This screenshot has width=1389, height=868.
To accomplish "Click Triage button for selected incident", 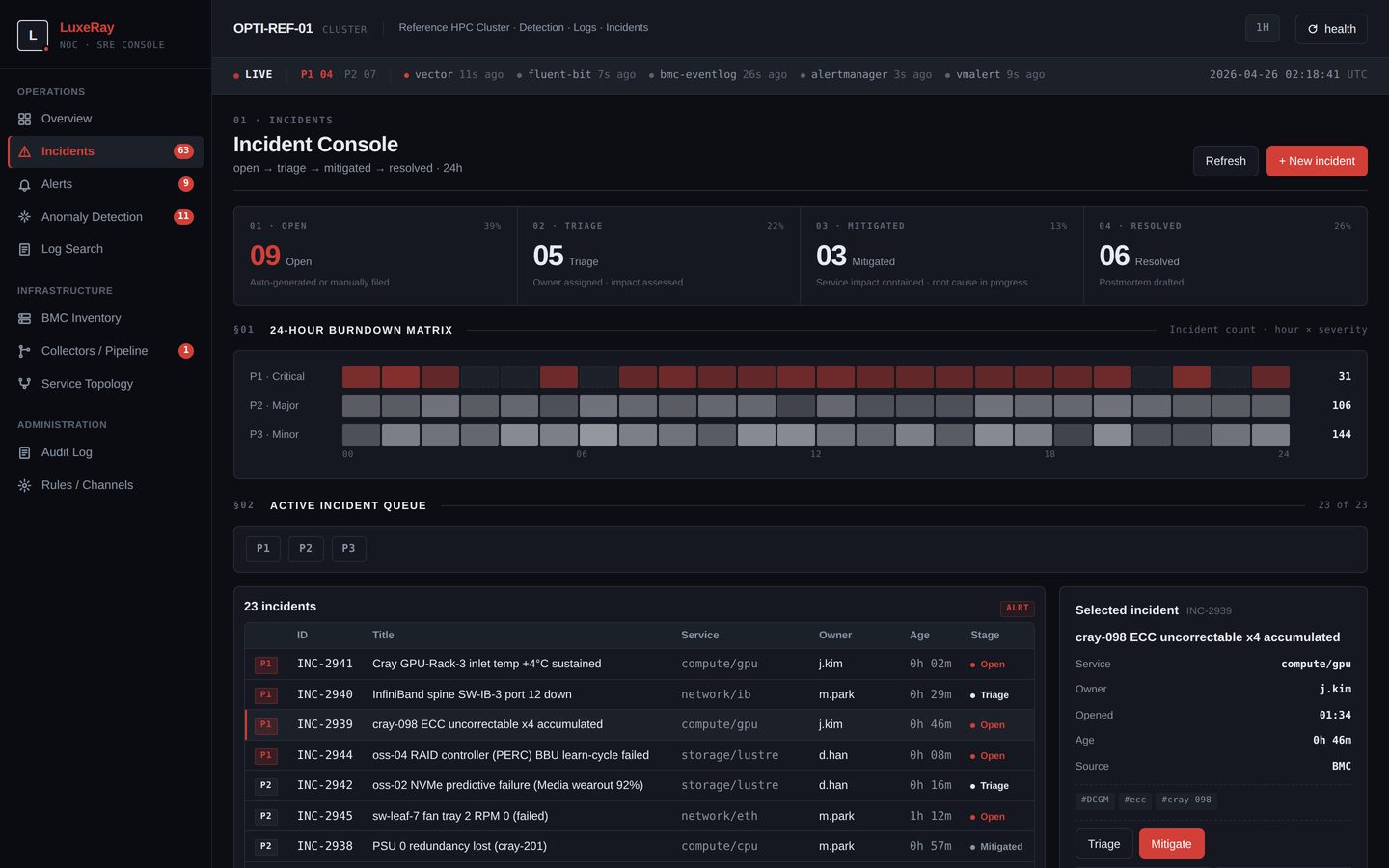I will tap(1103, 844).
